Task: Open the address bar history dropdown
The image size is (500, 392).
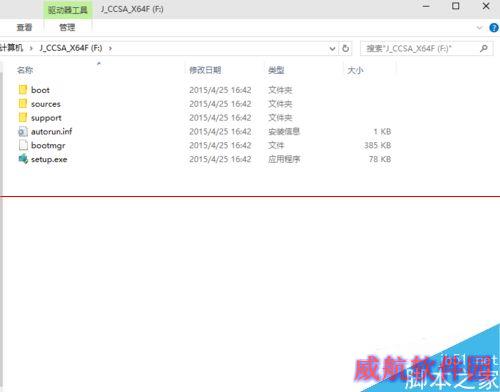Action: pos(332,49)
